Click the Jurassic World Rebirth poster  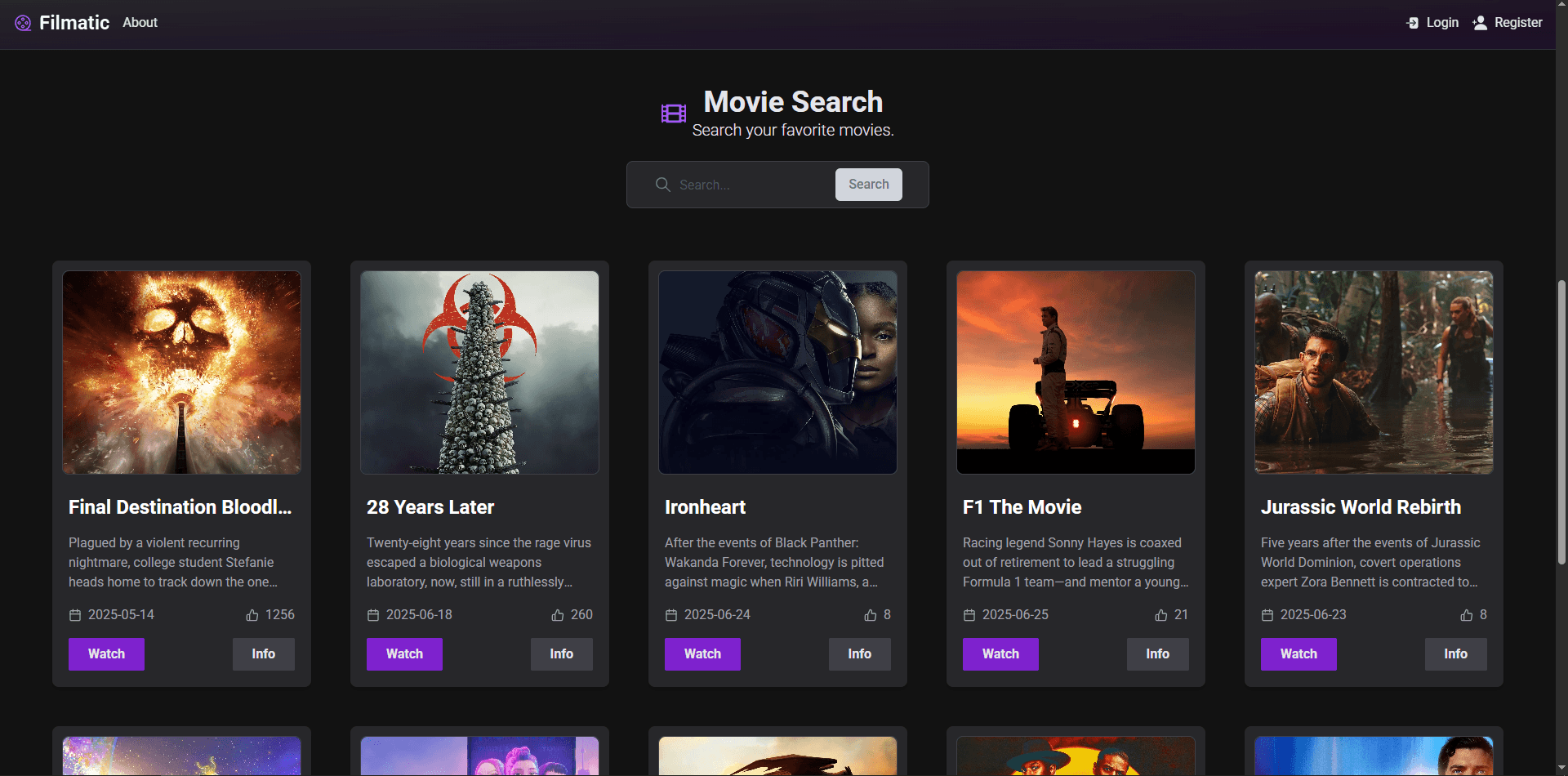pyautogui.click(x=1374, y=372)
